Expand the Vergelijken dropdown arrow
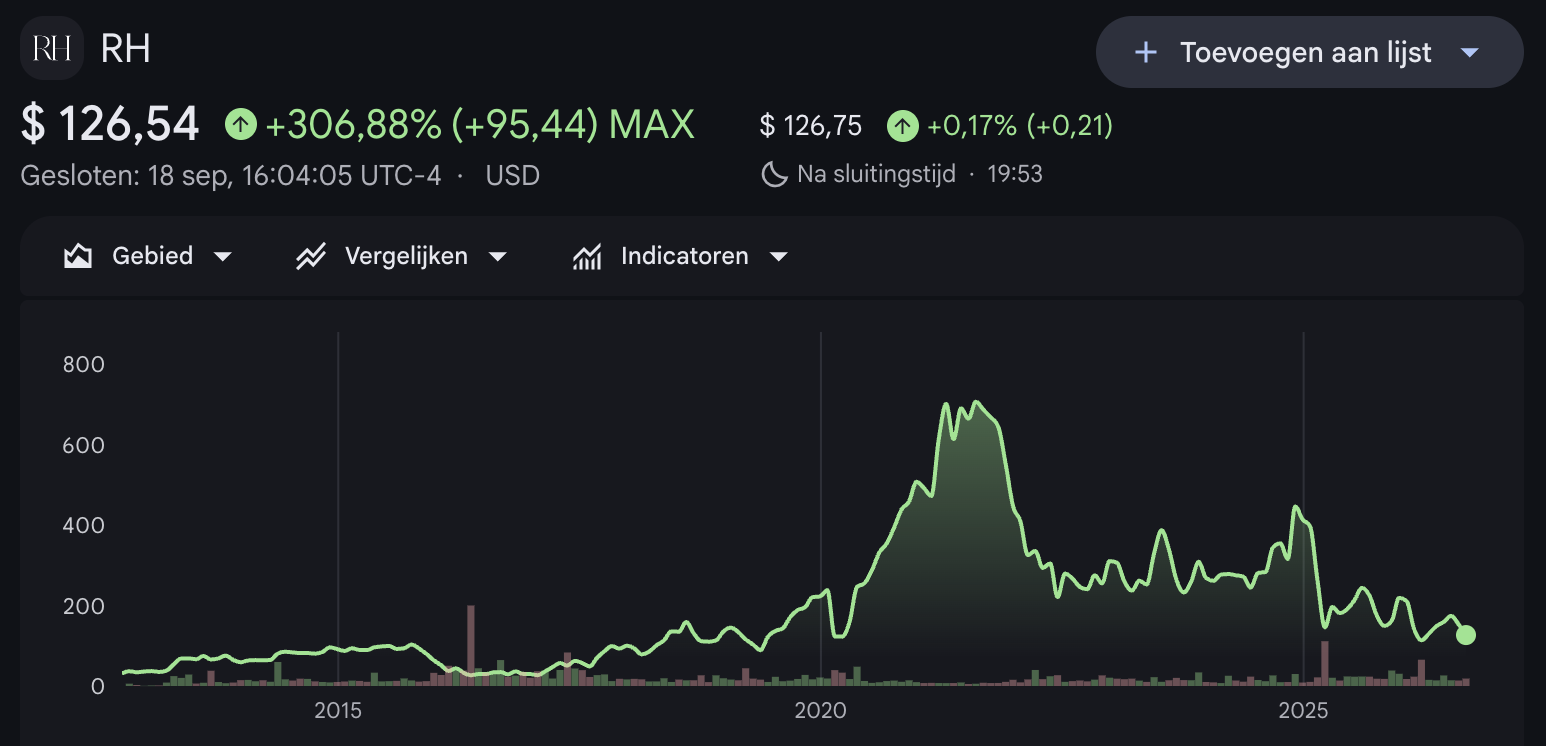Screen dimensions: 1546x746 (497, 257)
